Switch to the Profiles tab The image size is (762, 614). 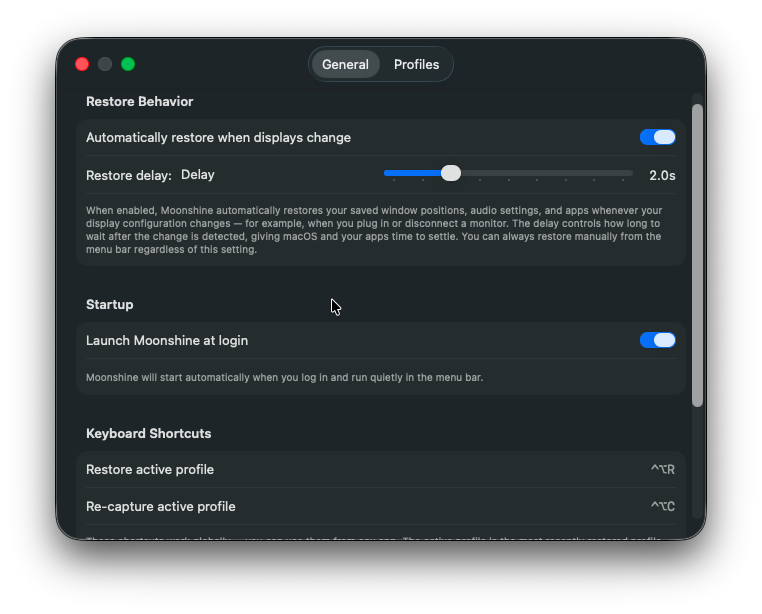(x=416, y=64)
